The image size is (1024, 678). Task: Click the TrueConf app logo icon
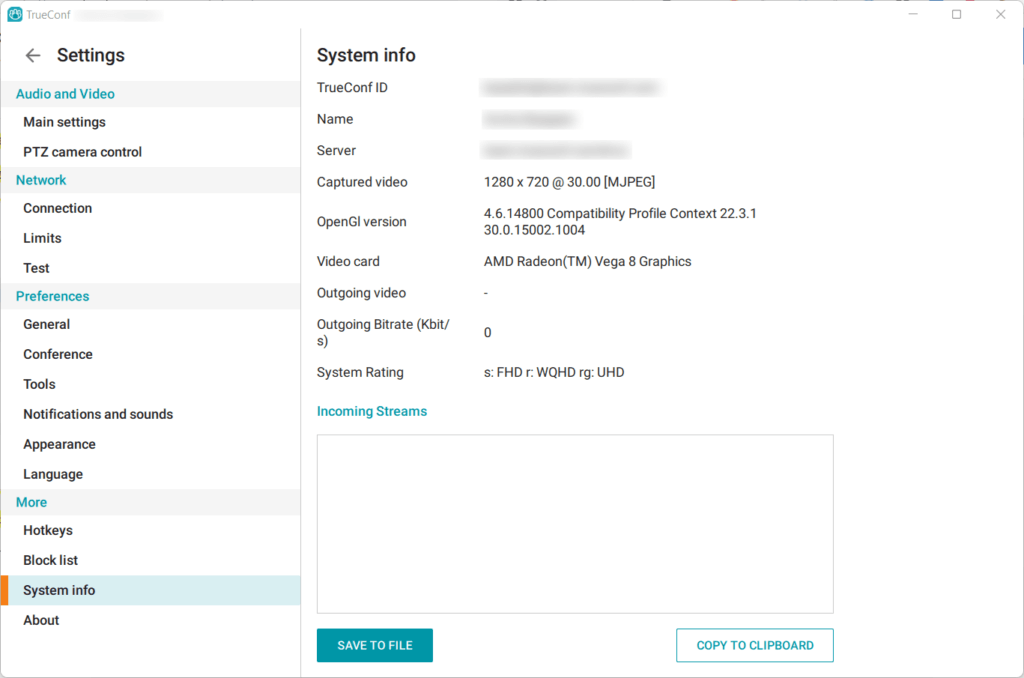15,15
